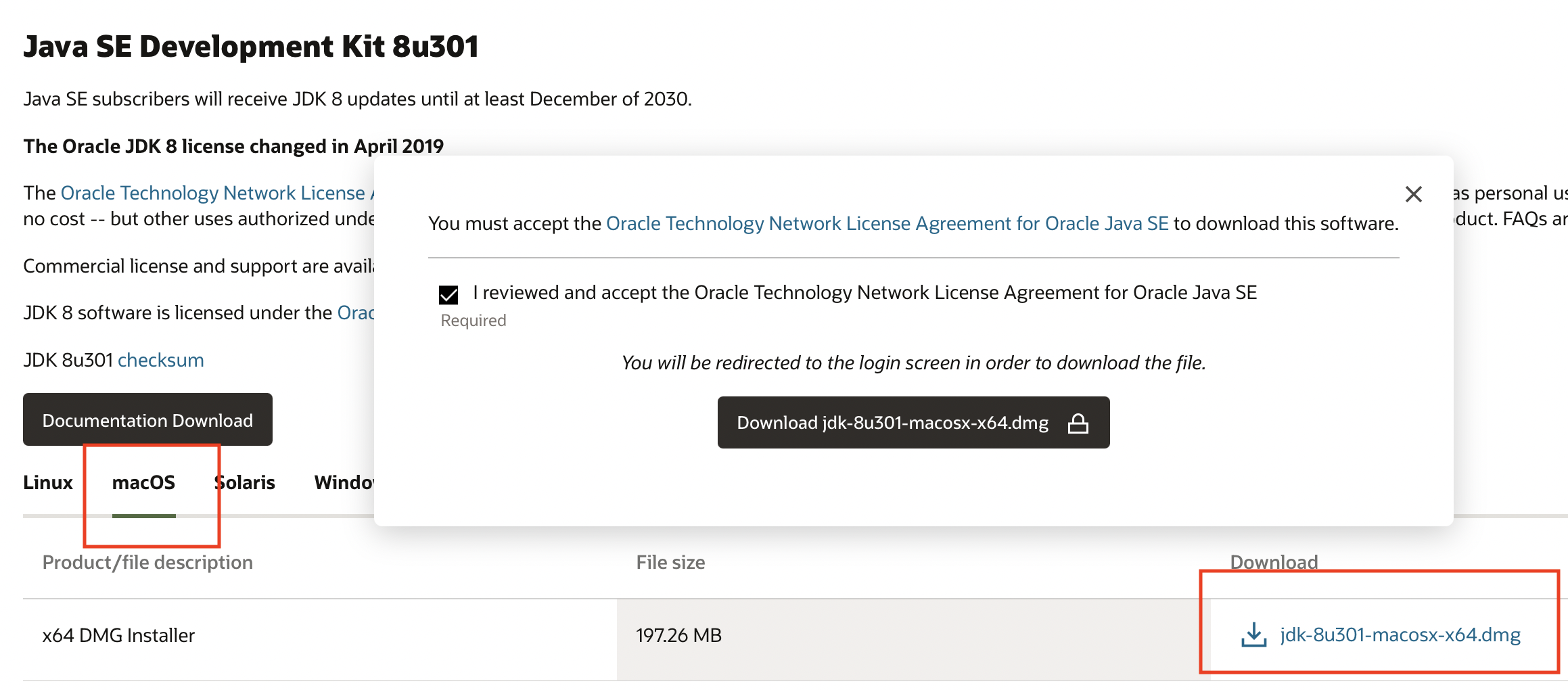Viewport: 1568px width, 690px height.
Task: Click the download arrow icon beside the dmg link
Action: pos(1253,635)
